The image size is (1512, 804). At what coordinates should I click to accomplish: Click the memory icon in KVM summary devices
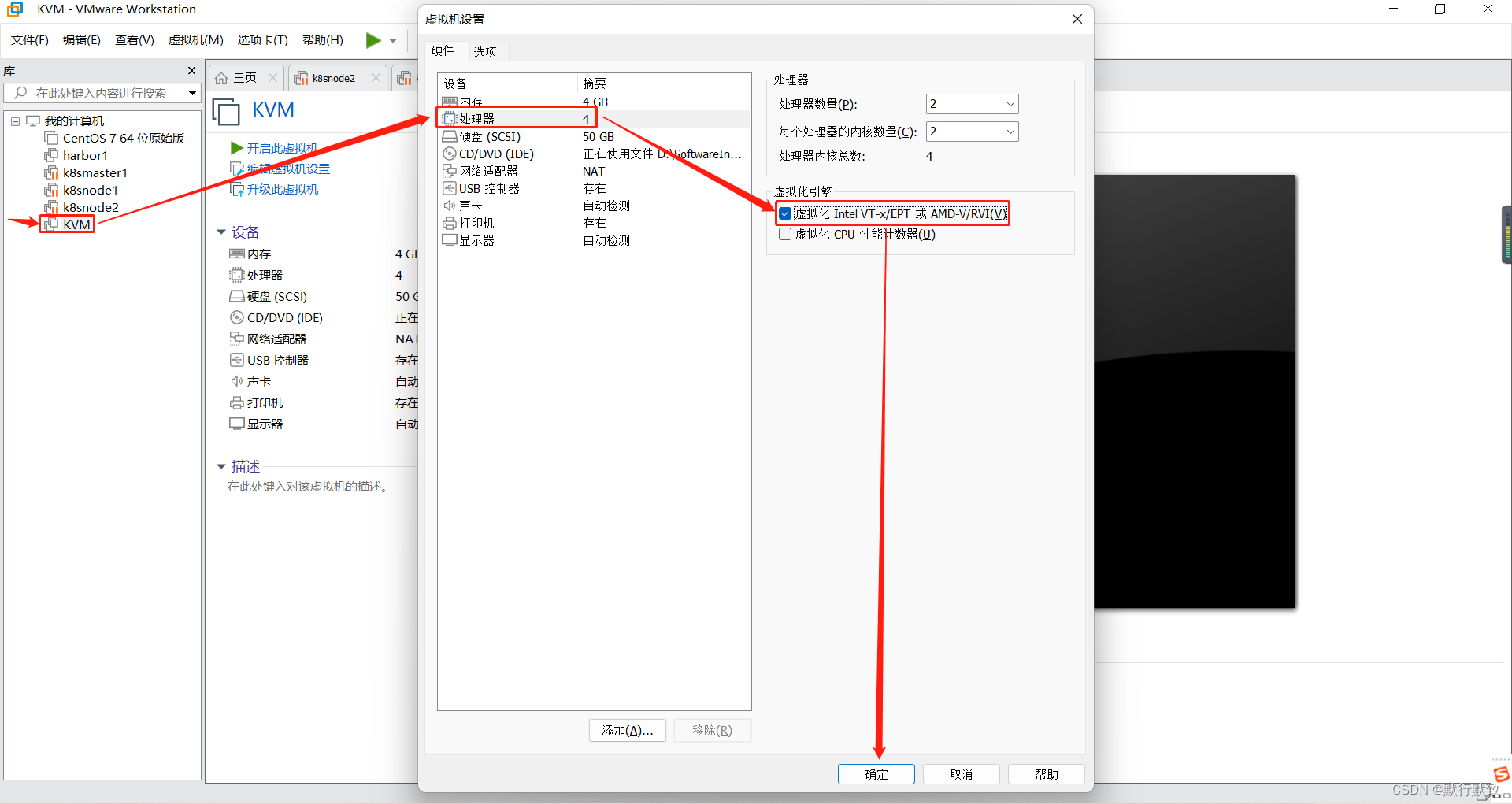click(236, 254)
